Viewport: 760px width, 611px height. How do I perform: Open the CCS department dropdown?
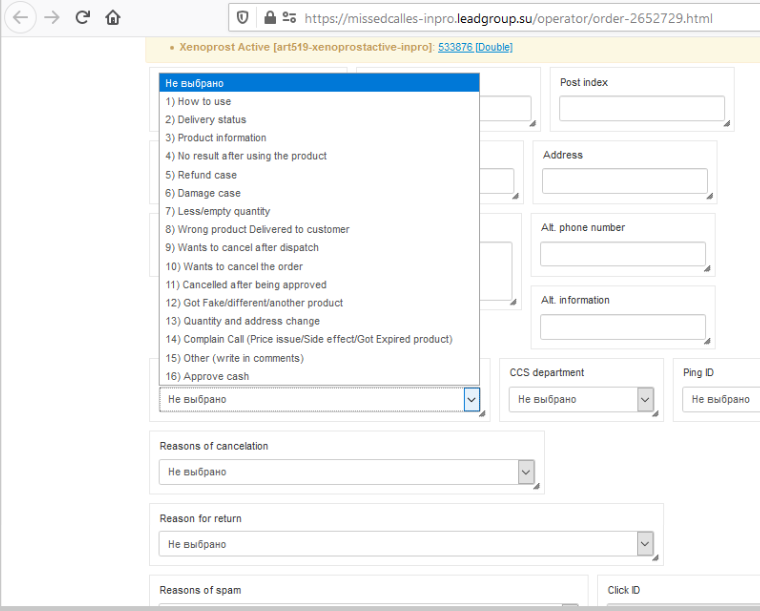click(581, 400)
